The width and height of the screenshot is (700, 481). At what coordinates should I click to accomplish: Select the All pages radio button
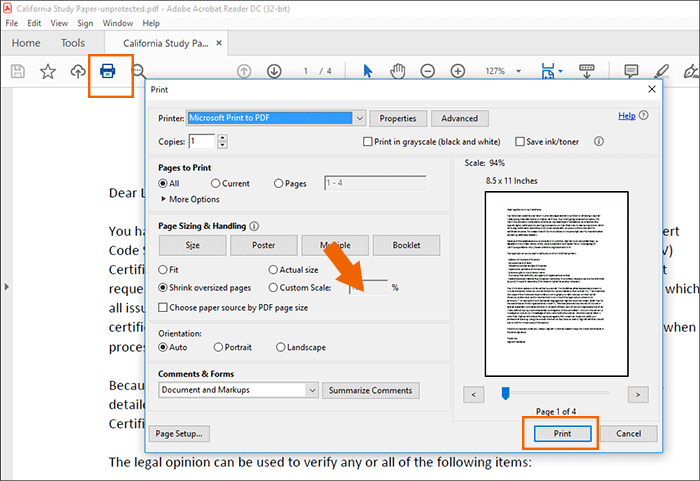pos(163,184)
